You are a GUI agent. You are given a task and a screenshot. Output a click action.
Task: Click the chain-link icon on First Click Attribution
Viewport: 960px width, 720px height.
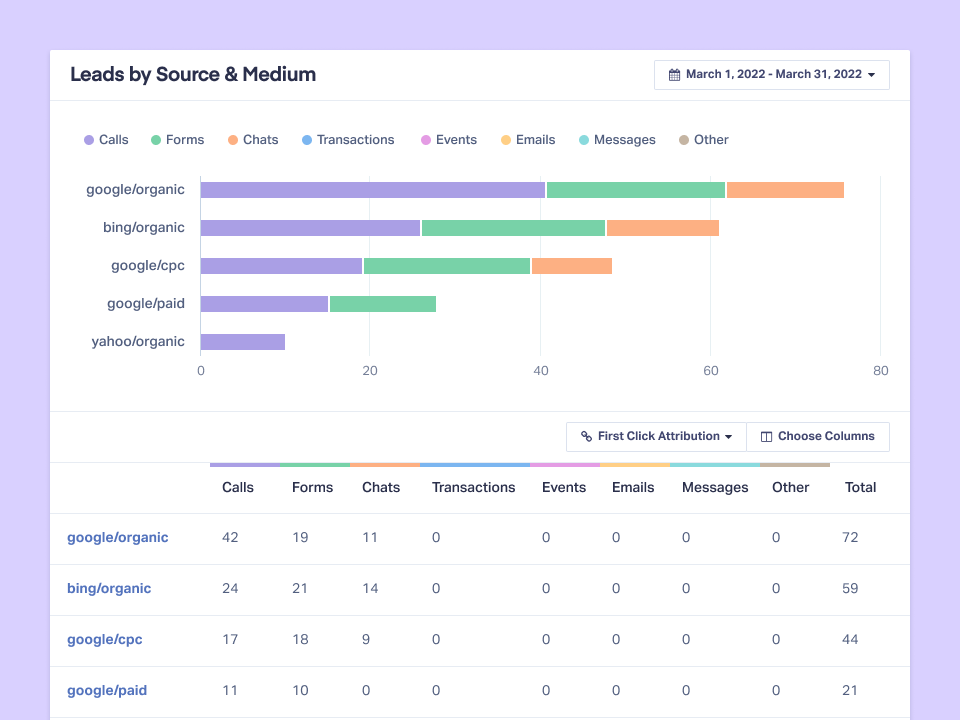click(x=587, y=436)
